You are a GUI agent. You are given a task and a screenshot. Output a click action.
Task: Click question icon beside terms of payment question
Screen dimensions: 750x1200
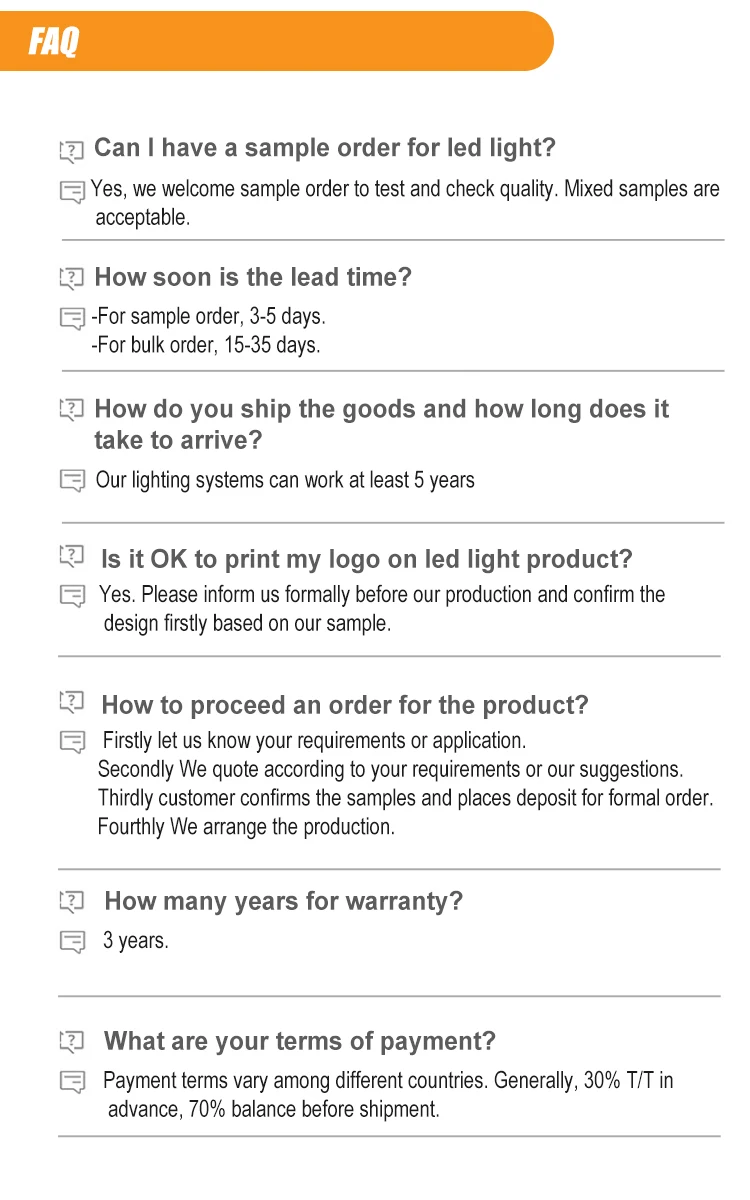coord(71,1042)
